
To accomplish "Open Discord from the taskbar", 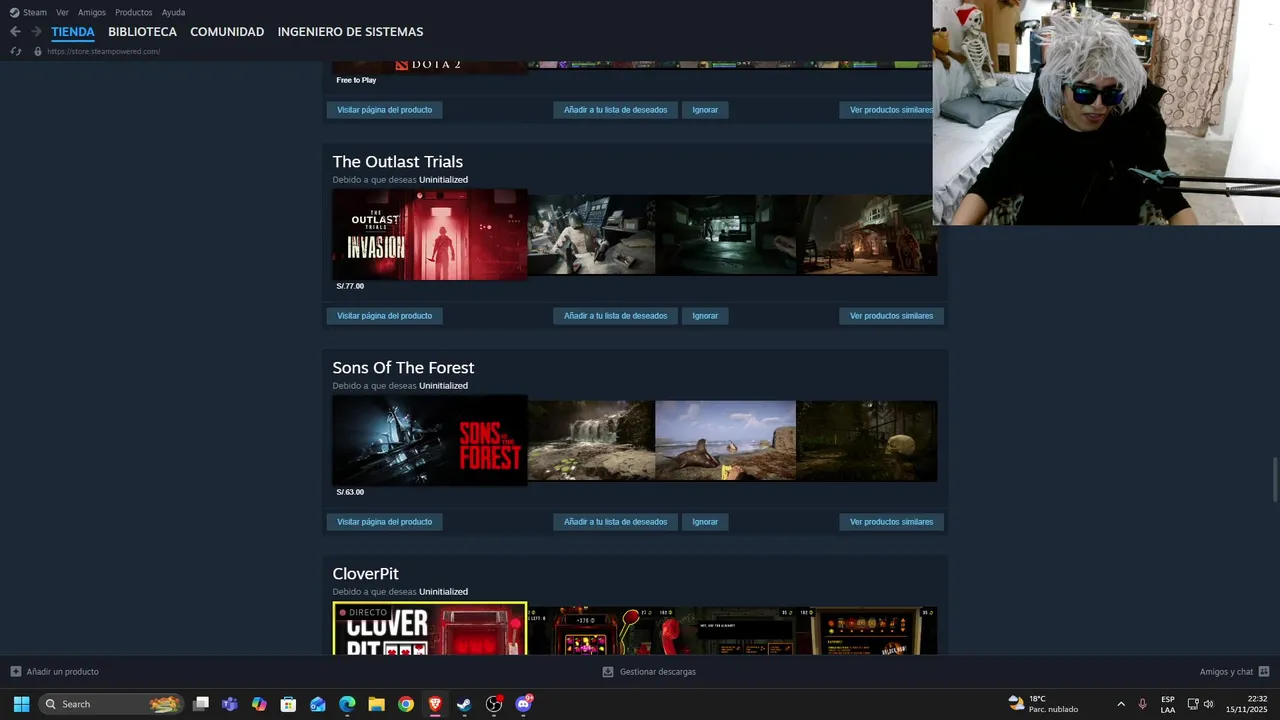I will [x=524, y=704].
